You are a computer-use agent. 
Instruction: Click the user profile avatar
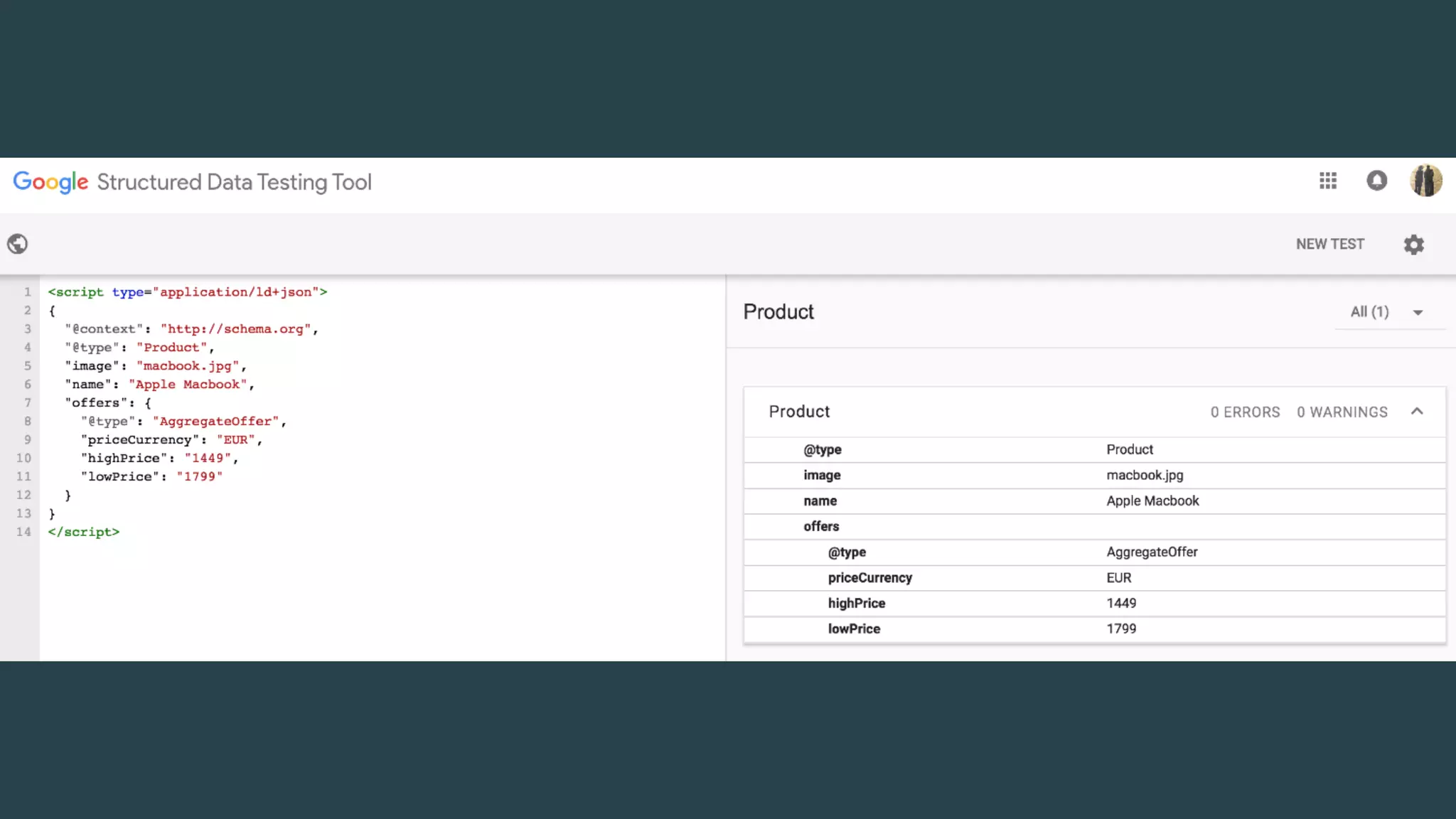pyautogui.click(x=1425, y=181)
